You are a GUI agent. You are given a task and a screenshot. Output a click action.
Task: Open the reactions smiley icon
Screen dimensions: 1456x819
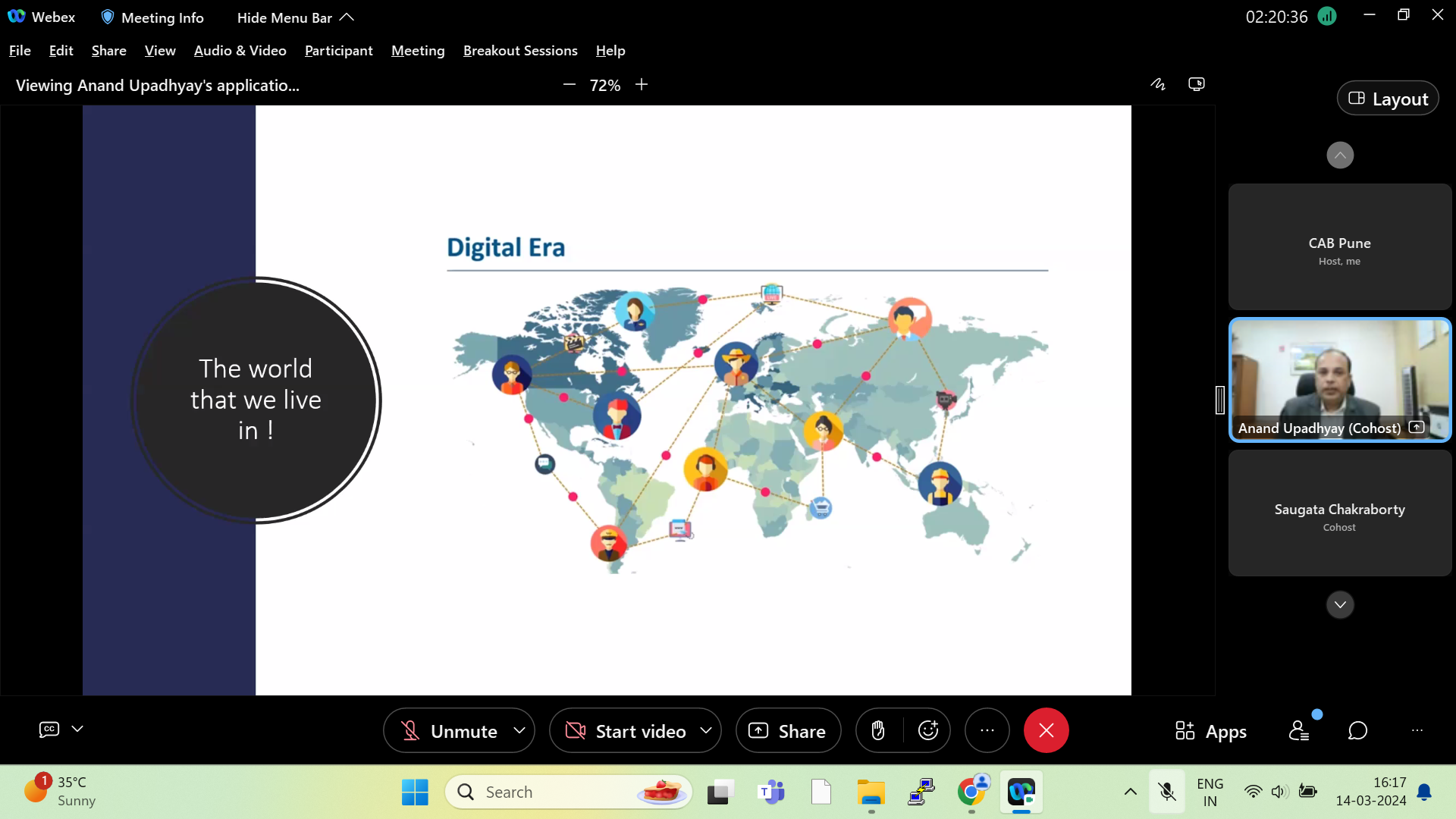[928, 731]
